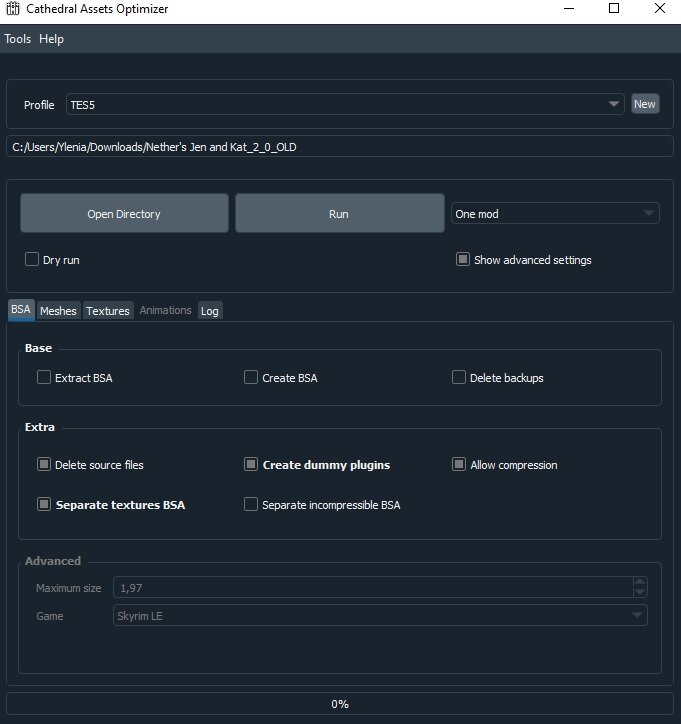Toggle Separate textures BSA checkbox
This screenshot has width=681, height=724.
tap(44, 504)
